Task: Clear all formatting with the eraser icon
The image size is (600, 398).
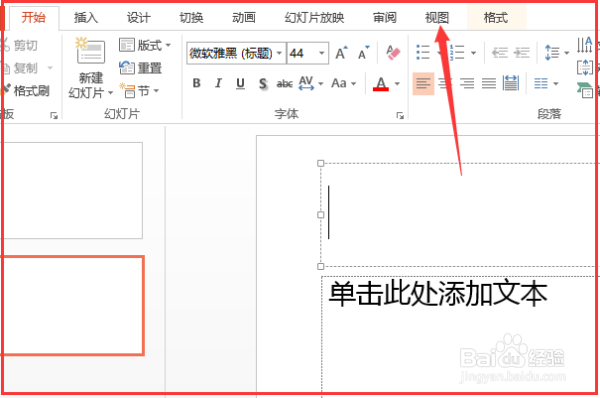Action: (393, 53)
